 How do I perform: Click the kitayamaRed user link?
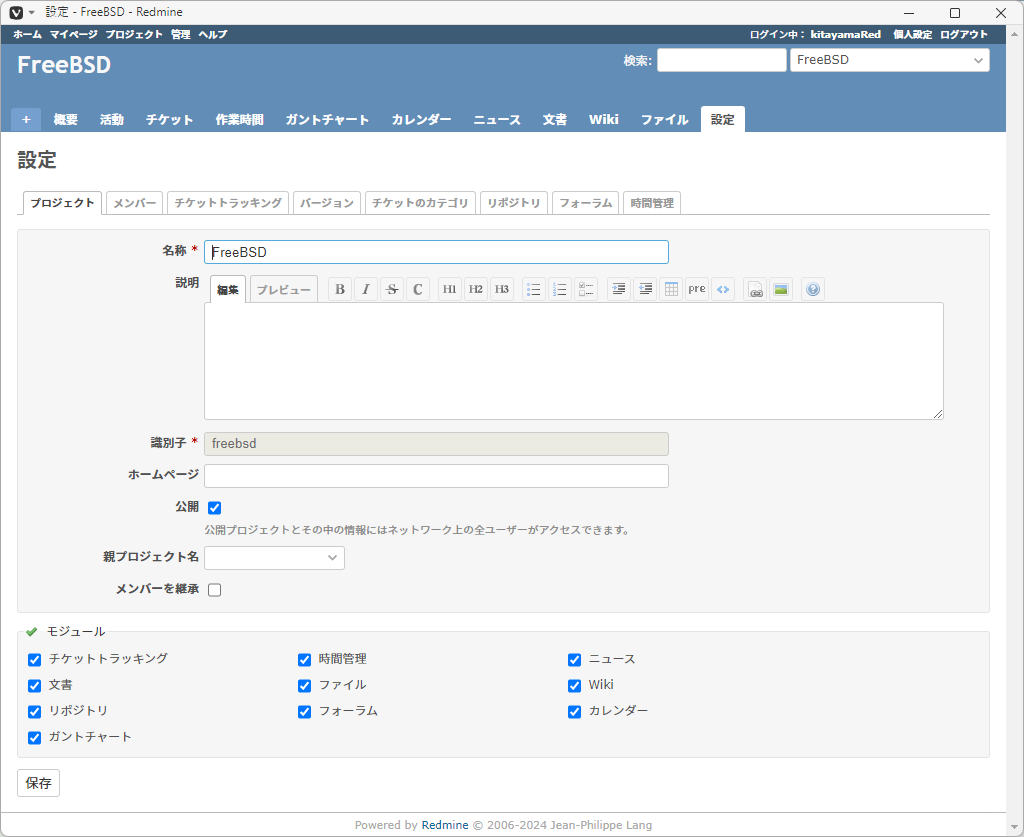[x=846, y=35]
